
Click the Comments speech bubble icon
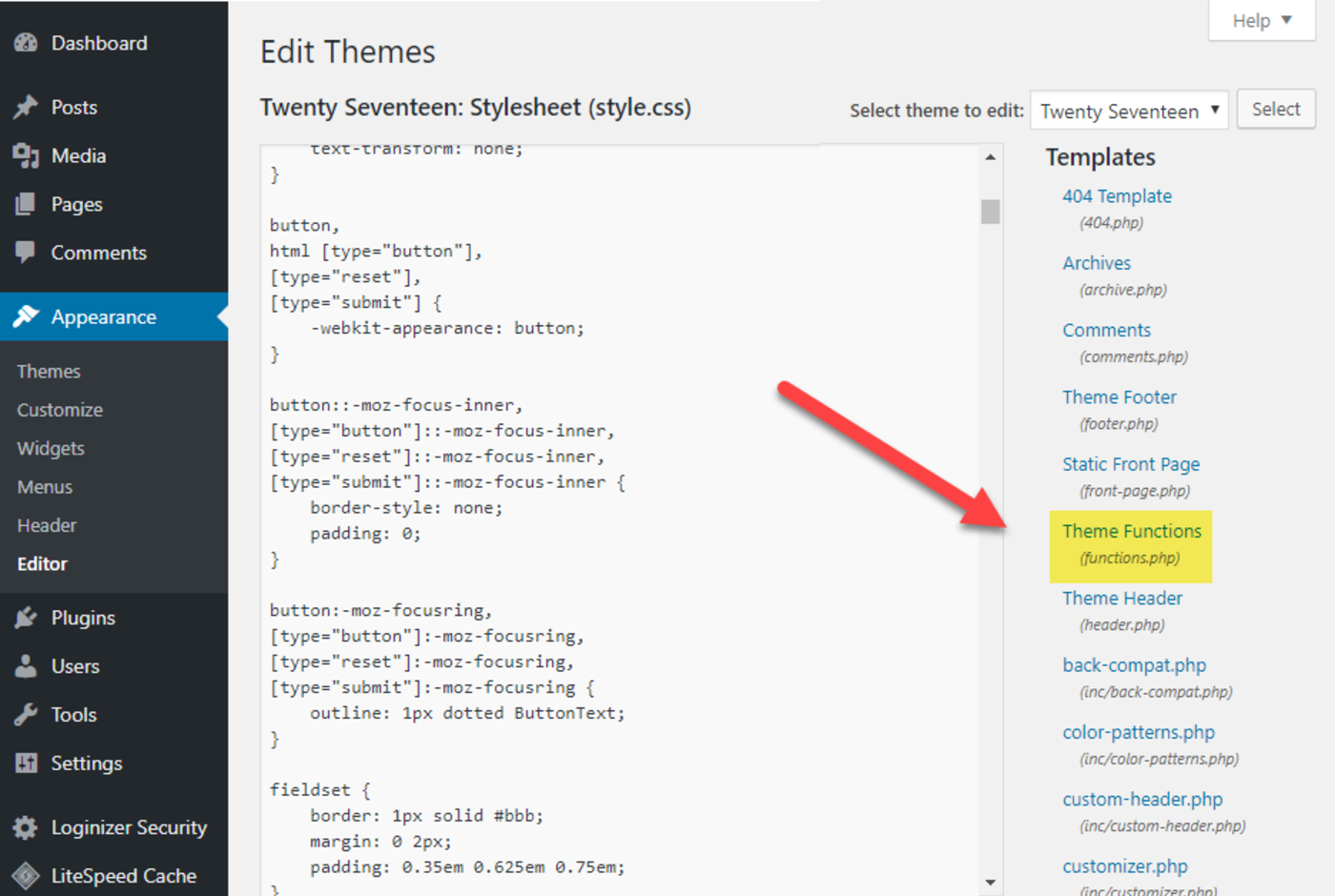coord(26,253)
